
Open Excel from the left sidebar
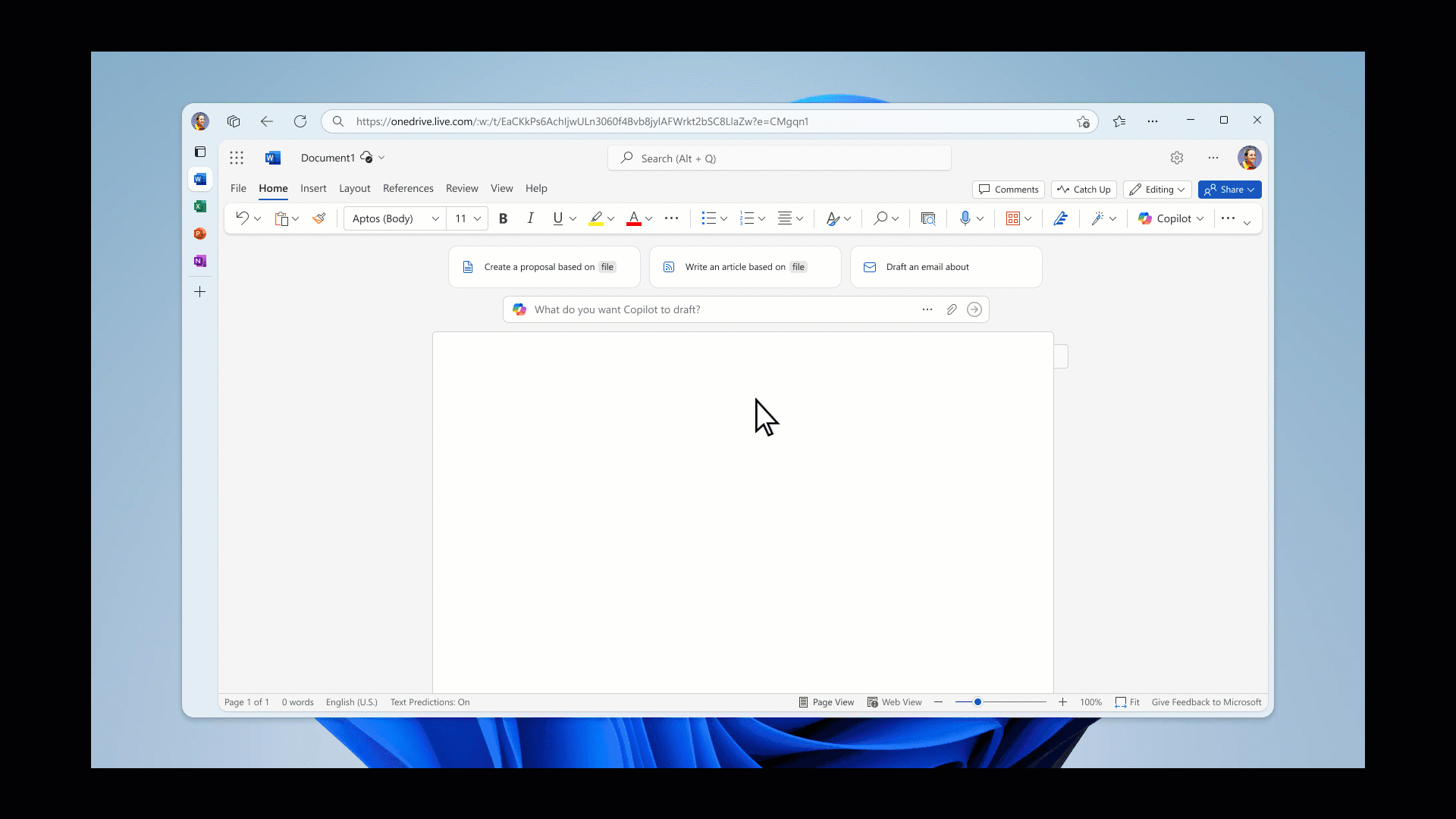pyautogui.click(x=200, y=206)
